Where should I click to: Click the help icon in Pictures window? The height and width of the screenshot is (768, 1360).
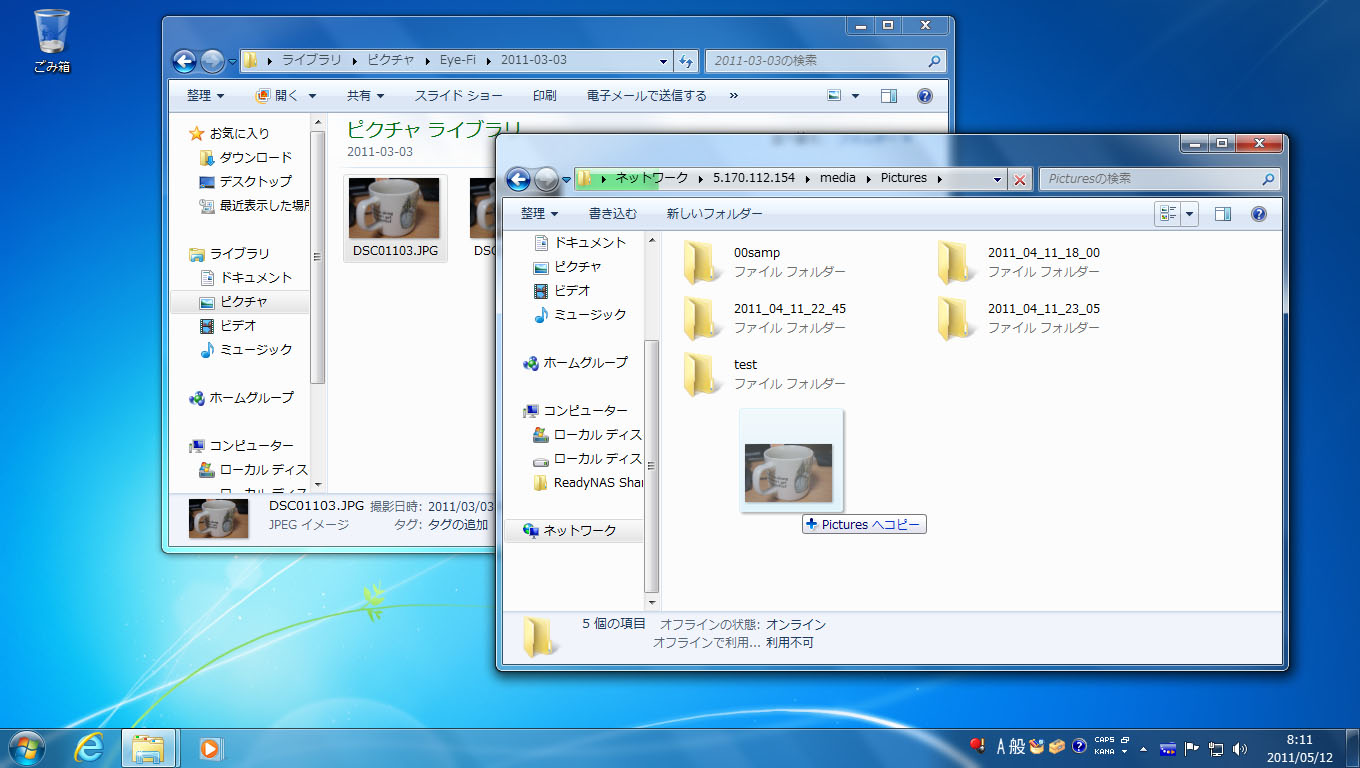(x=1258, y=214)
